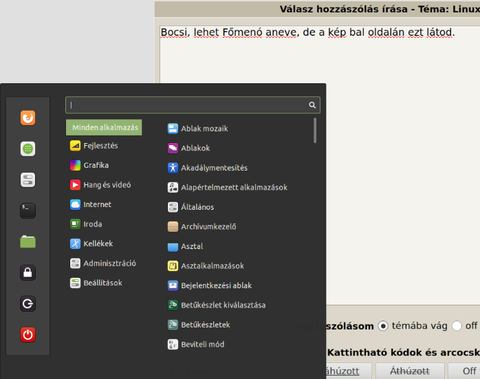
Task: Open the Beállítások category
Action: pyautogui.click(x=96, y=283)
